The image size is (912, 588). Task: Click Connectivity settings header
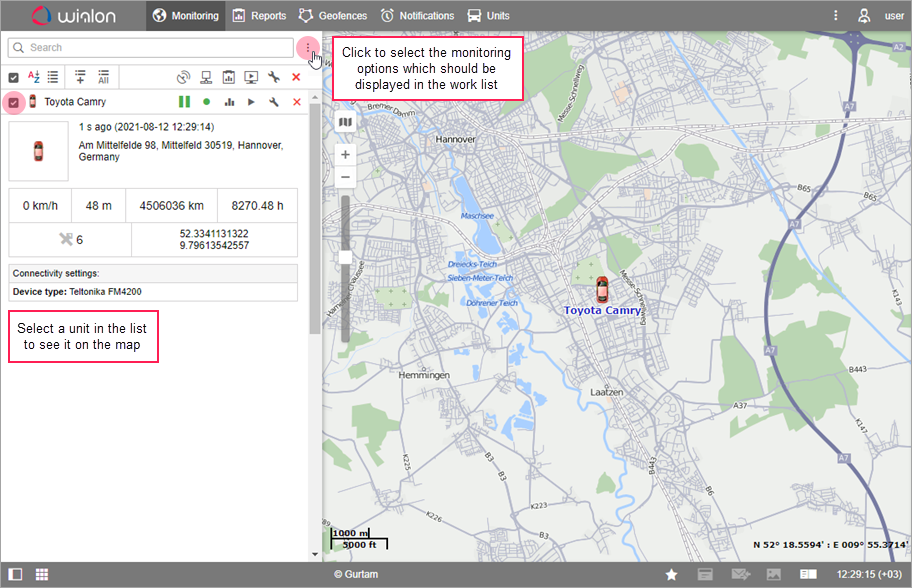click(153, 273)
